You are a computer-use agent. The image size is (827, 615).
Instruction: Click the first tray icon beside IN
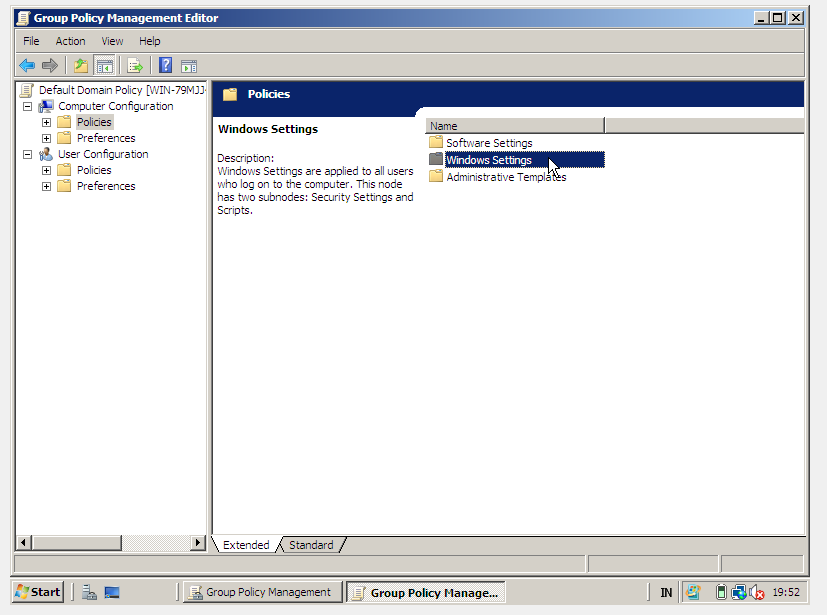(693, 592)
